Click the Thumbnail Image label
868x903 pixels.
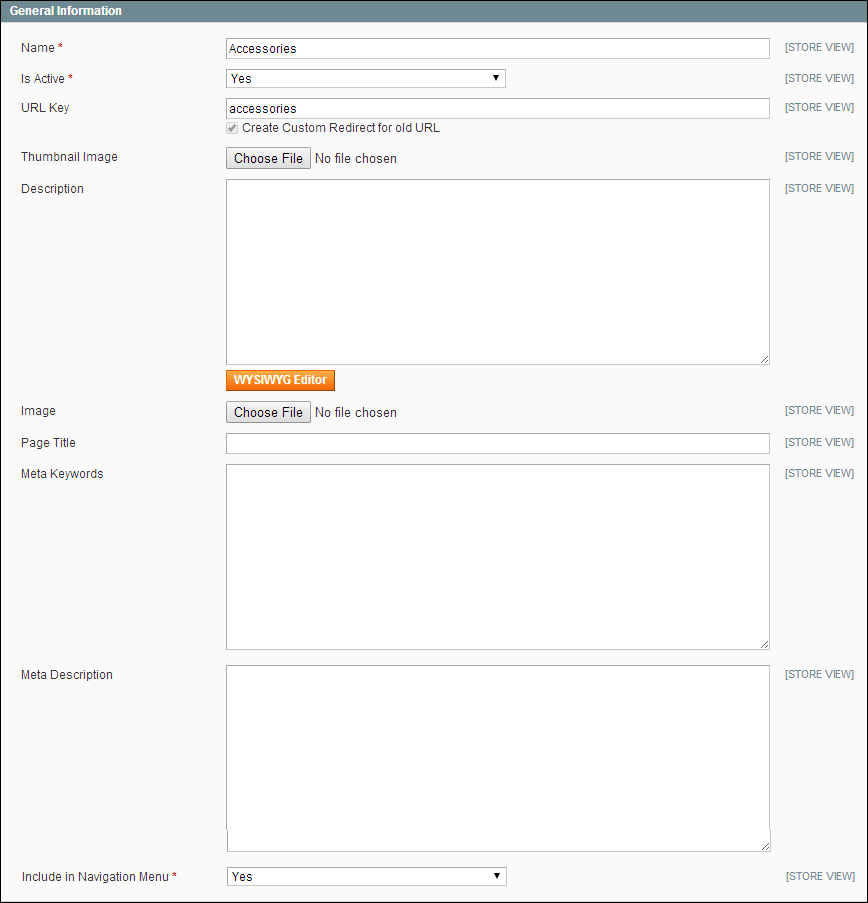(69, 157)
